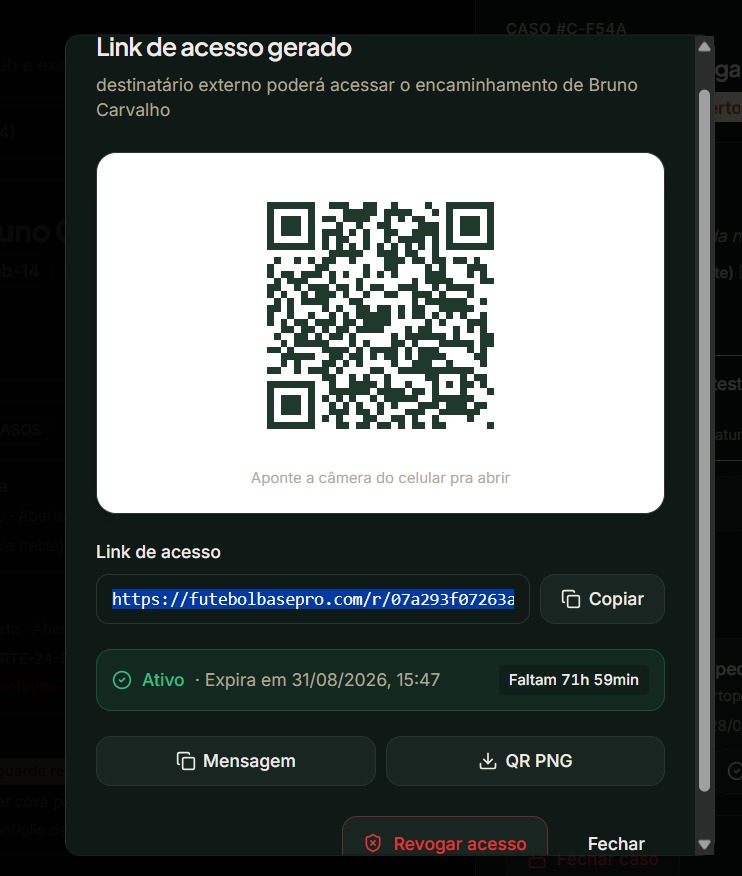Click the green 'Ativo' status label

(x=163, y=680)
